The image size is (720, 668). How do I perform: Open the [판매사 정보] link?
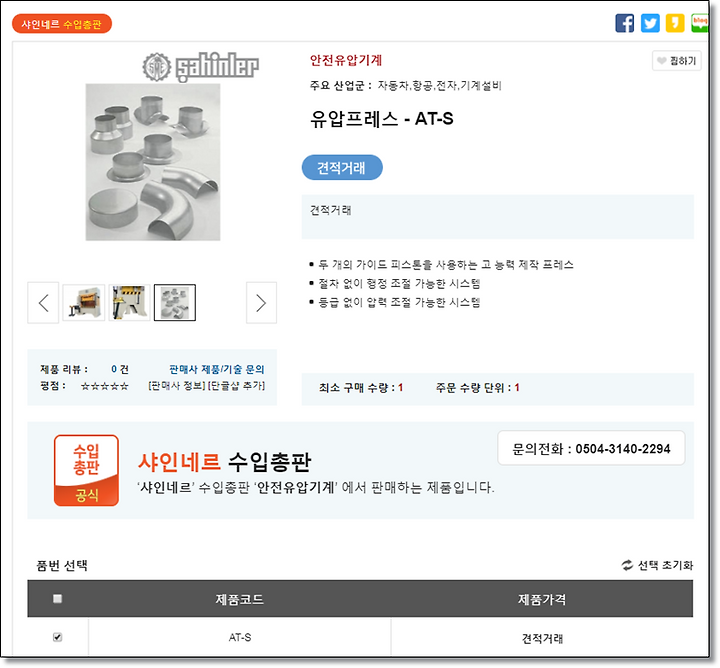pyautogui.click(x=177, y=386)
